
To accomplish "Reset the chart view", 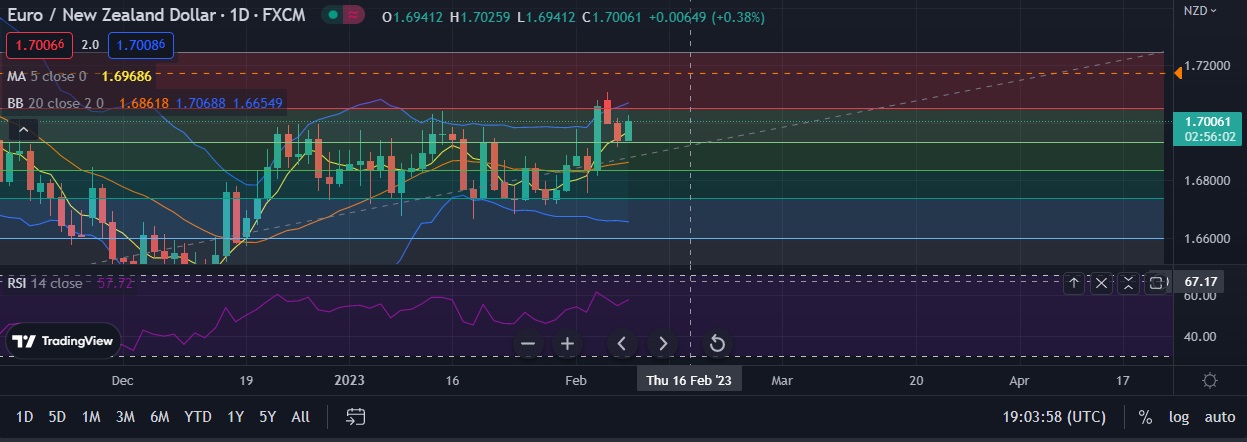I will click(x=716, y=344).
